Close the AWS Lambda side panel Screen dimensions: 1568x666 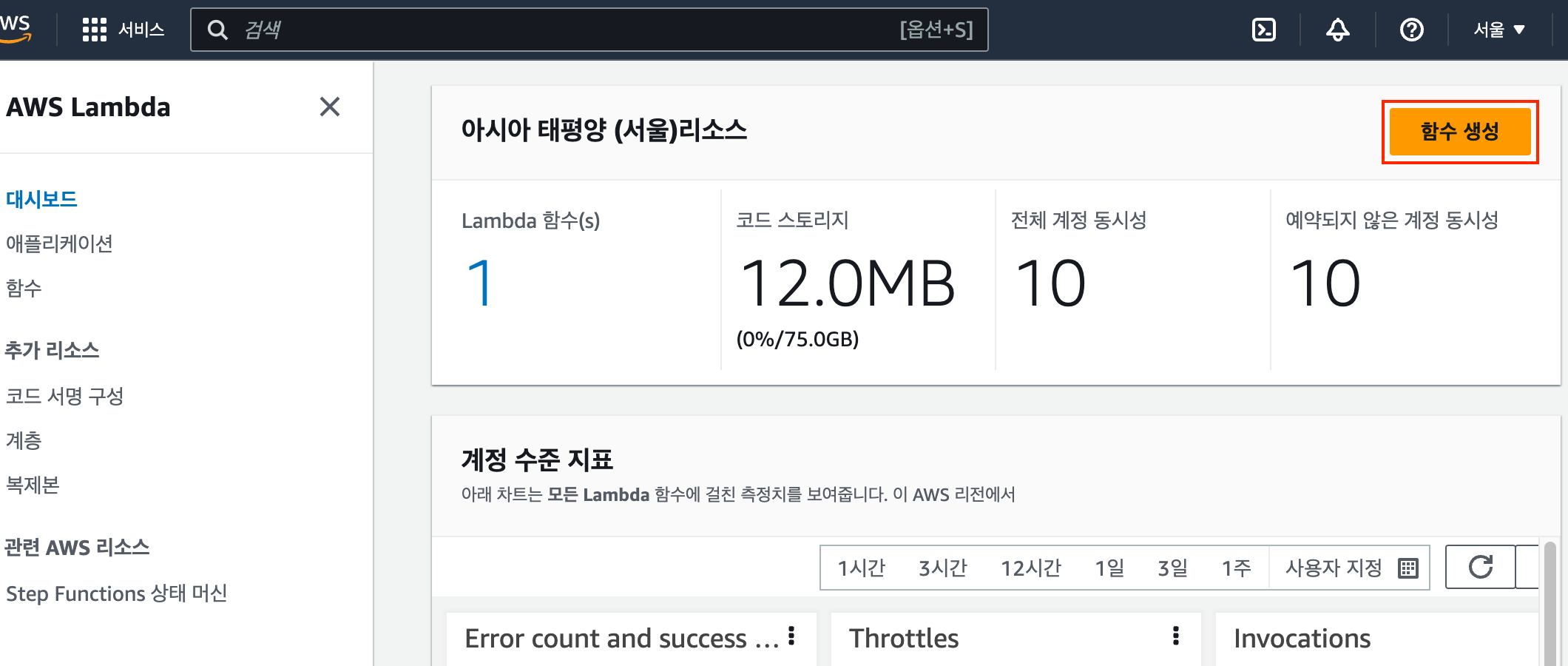point(330,107)
